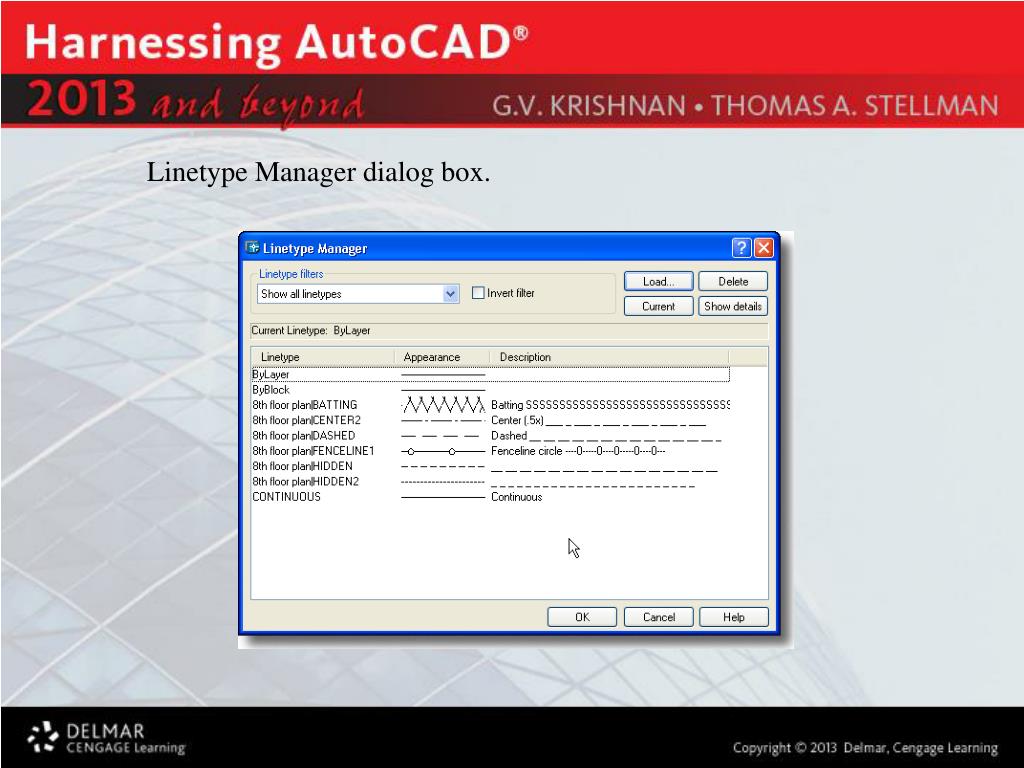
Task: Click the Load... button
Action: click(x=658, y=281)
